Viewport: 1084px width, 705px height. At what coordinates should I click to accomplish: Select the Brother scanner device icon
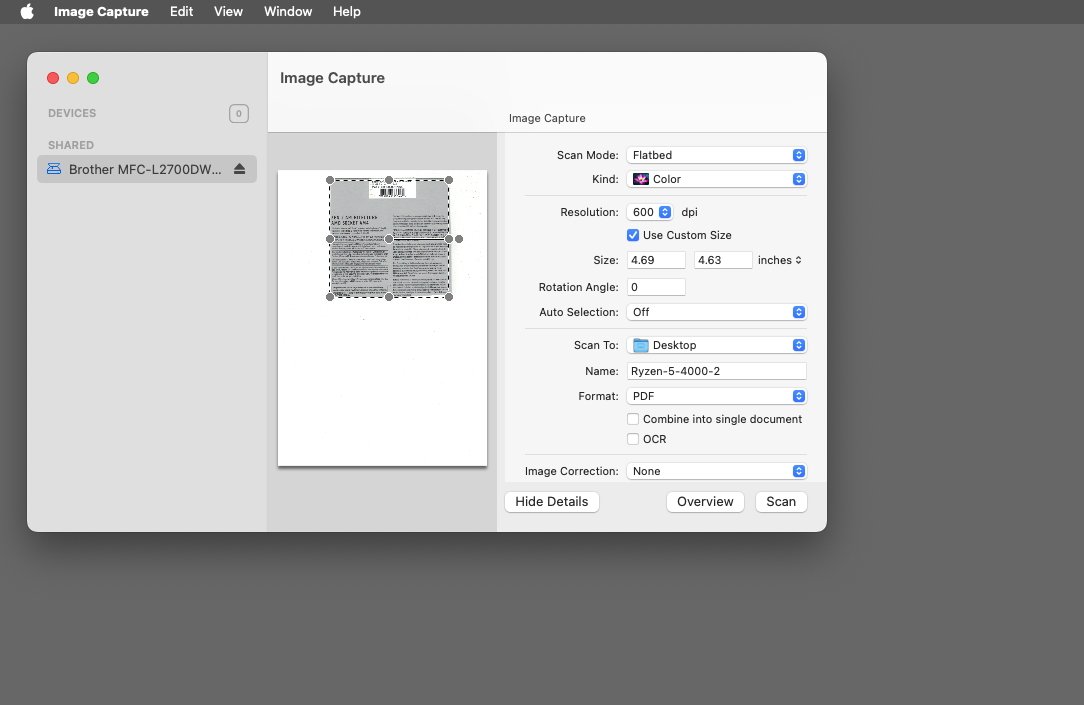coord(54,169)
